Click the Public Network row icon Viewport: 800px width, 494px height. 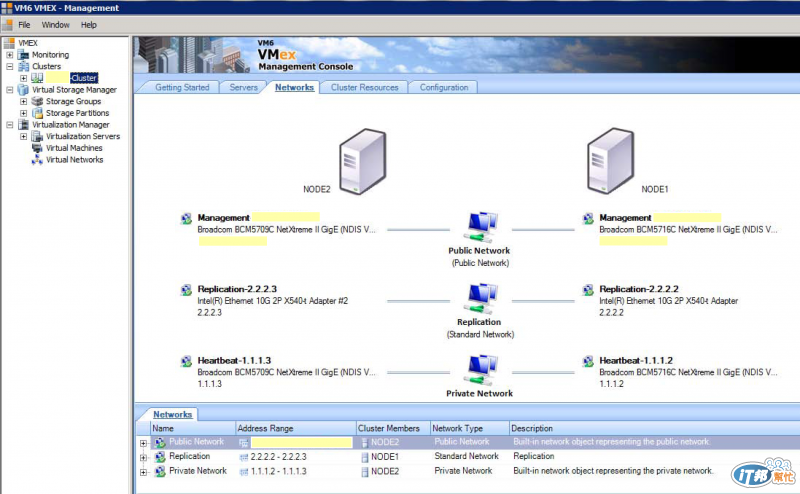coord(160,442)
